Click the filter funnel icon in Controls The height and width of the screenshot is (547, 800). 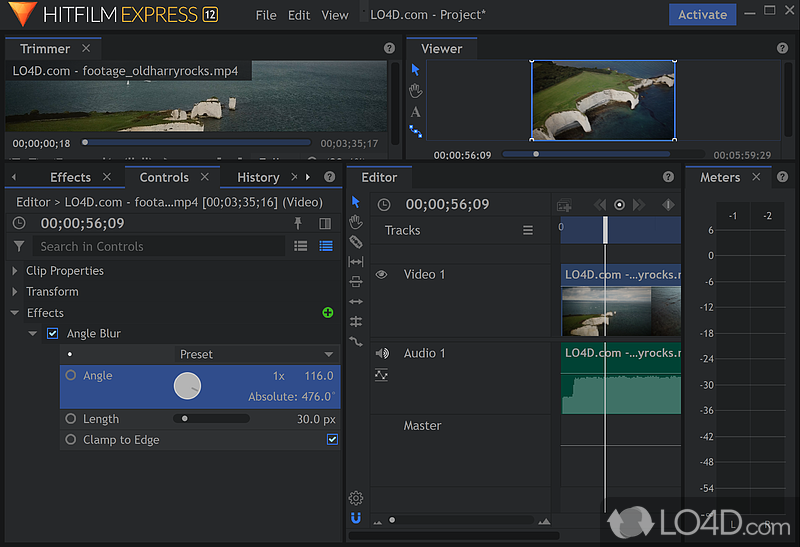[19, 246]
